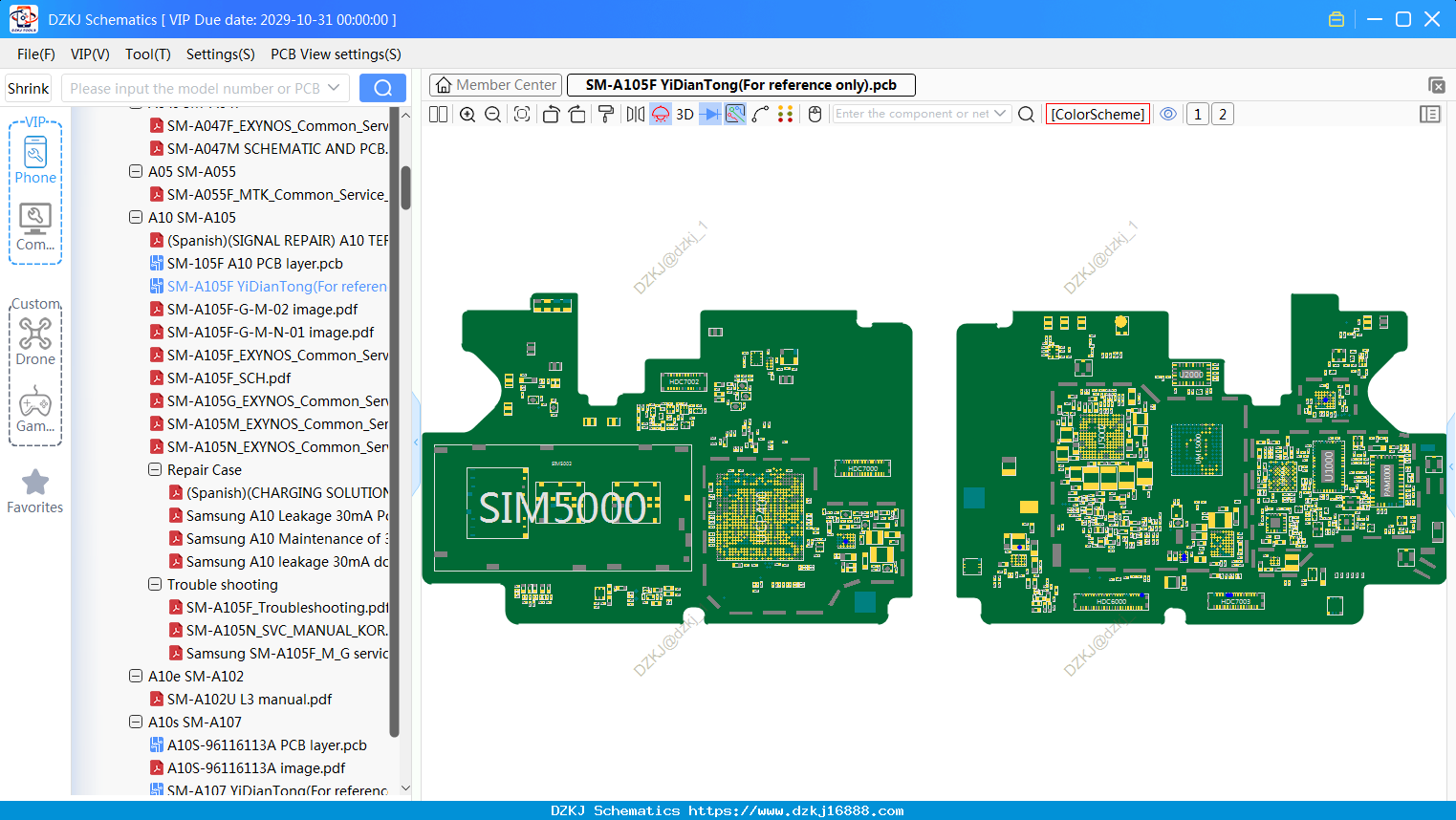The height and width of the screenshot is (820, 1456).
Task: Open dzkj16888.com link in status bar
Action: pyautogui.click(x=795, y=810)
